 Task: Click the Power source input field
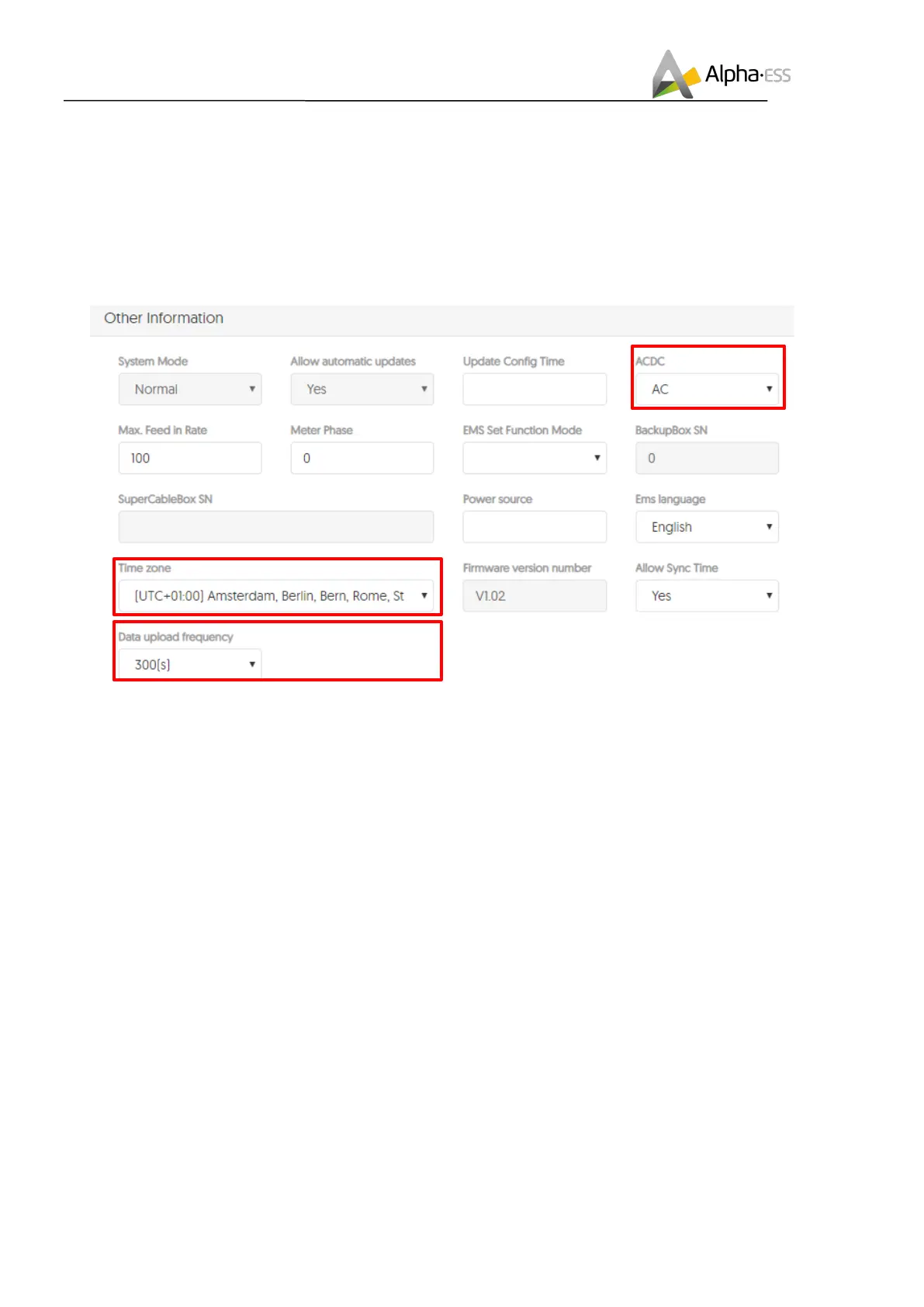(535, 527)
